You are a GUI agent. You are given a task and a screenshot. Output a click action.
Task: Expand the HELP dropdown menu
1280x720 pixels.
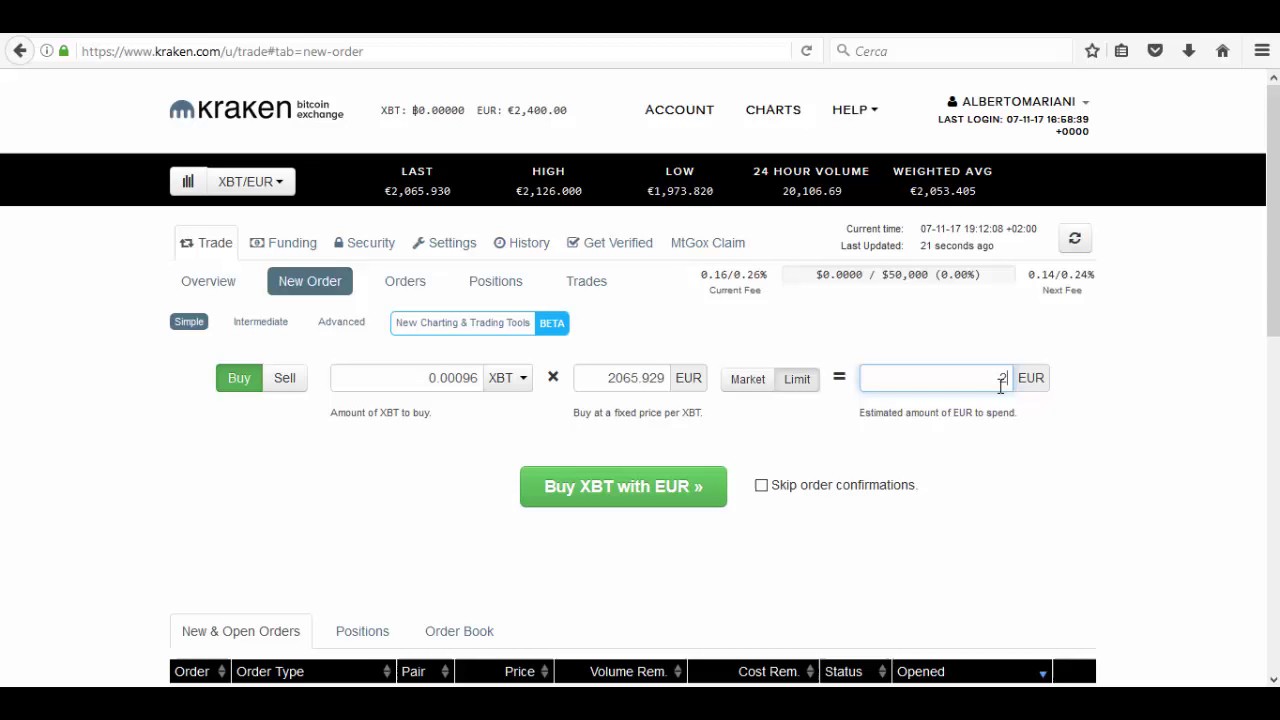(854, 109)
